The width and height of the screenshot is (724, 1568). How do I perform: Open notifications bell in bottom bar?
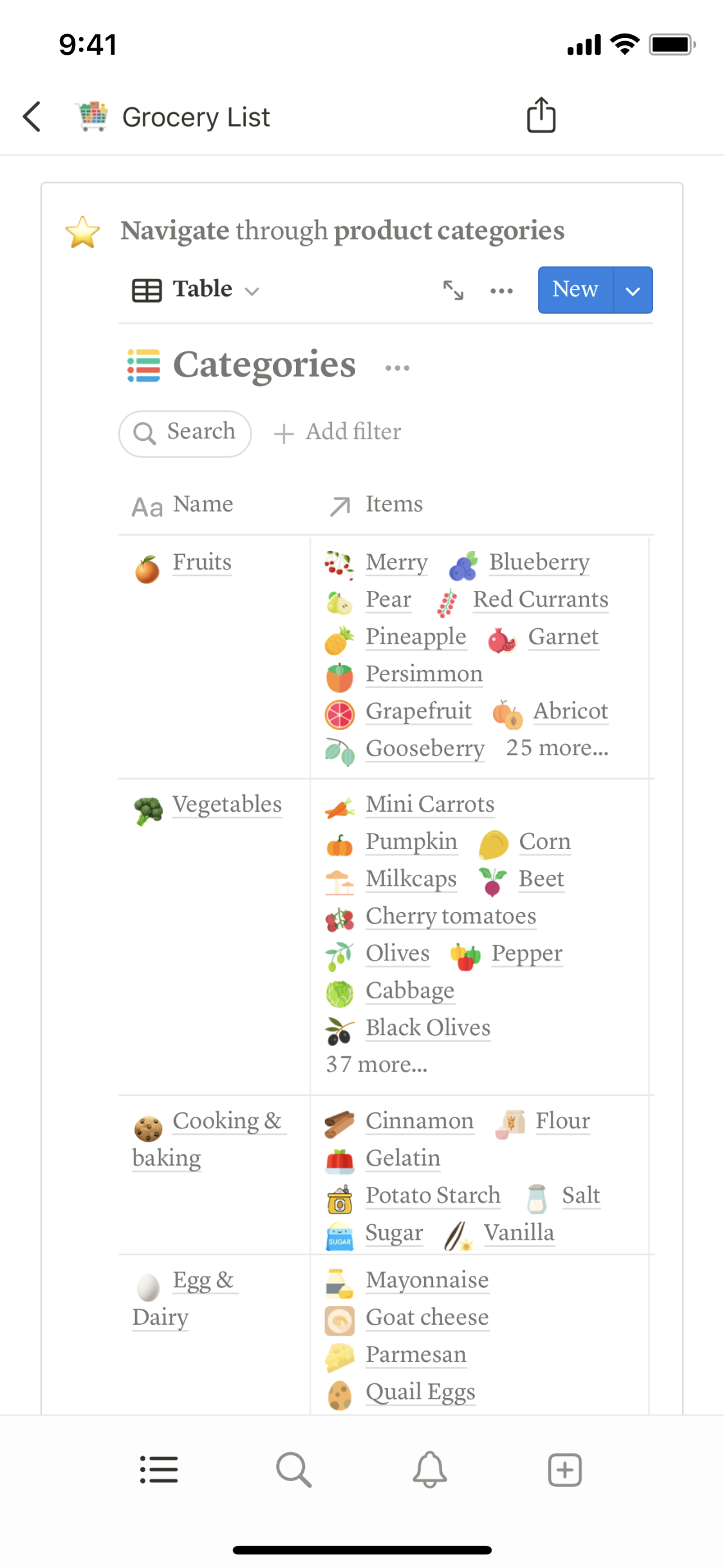point(430,1470)
